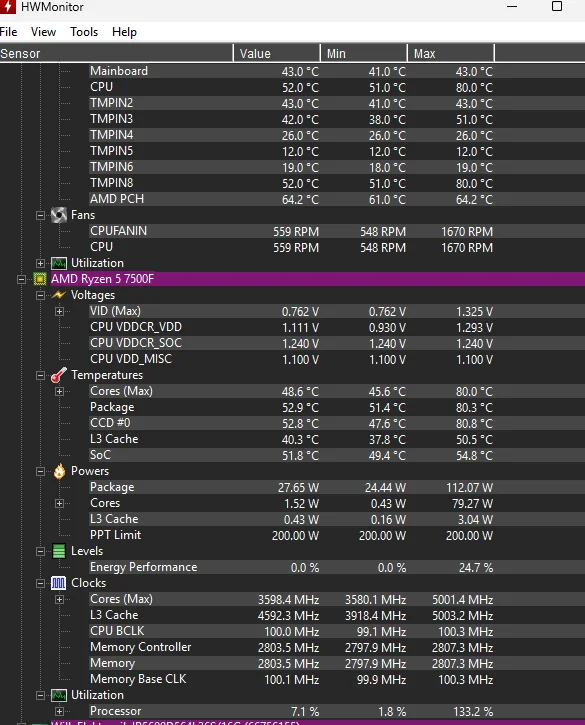This screenshot has height=725, width=585.
Task: Click the Value column header
Action: (277, 53)
